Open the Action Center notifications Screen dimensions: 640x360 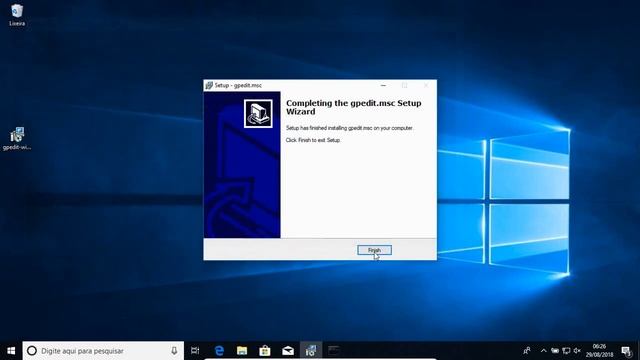627,351
